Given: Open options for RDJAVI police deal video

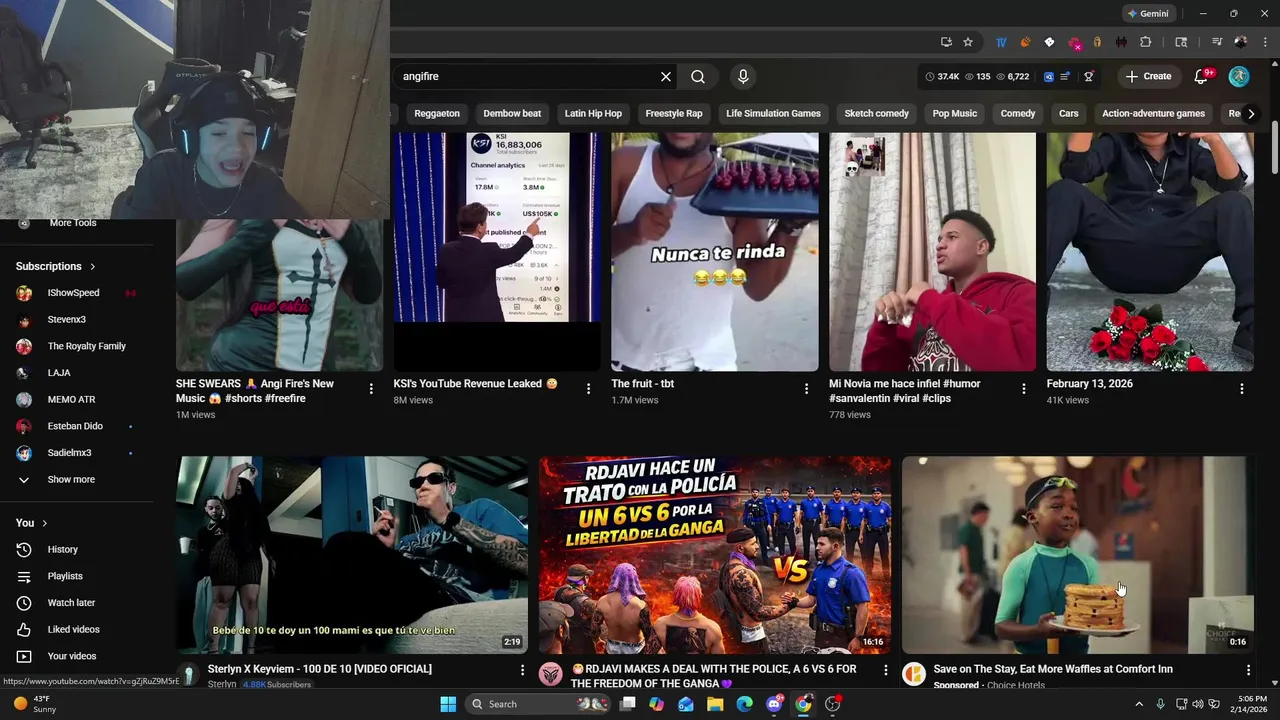Looking at the screenshot, I should (x=885, y=670).
